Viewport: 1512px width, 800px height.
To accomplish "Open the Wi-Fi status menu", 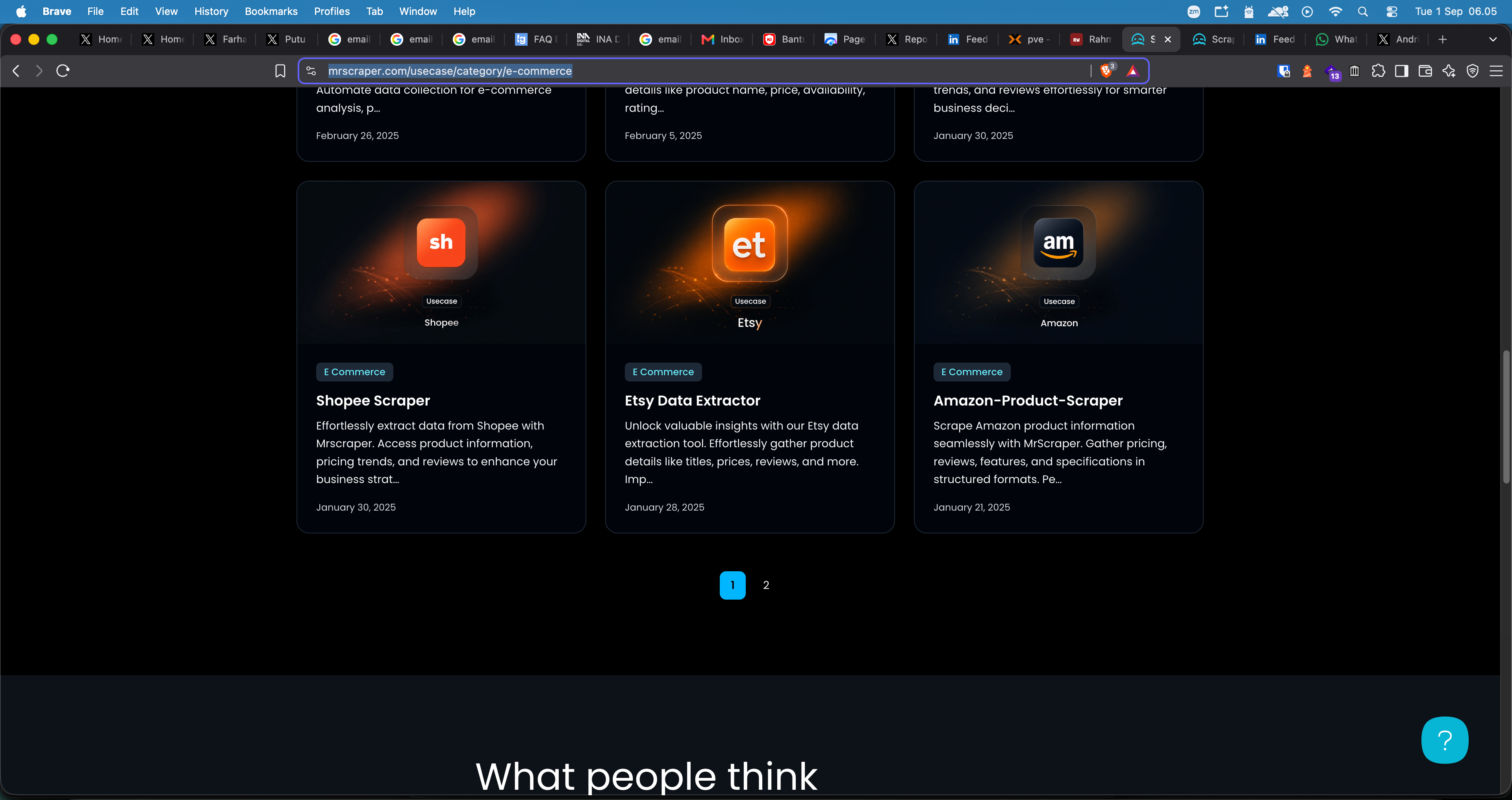I will tap(1335, 11).
